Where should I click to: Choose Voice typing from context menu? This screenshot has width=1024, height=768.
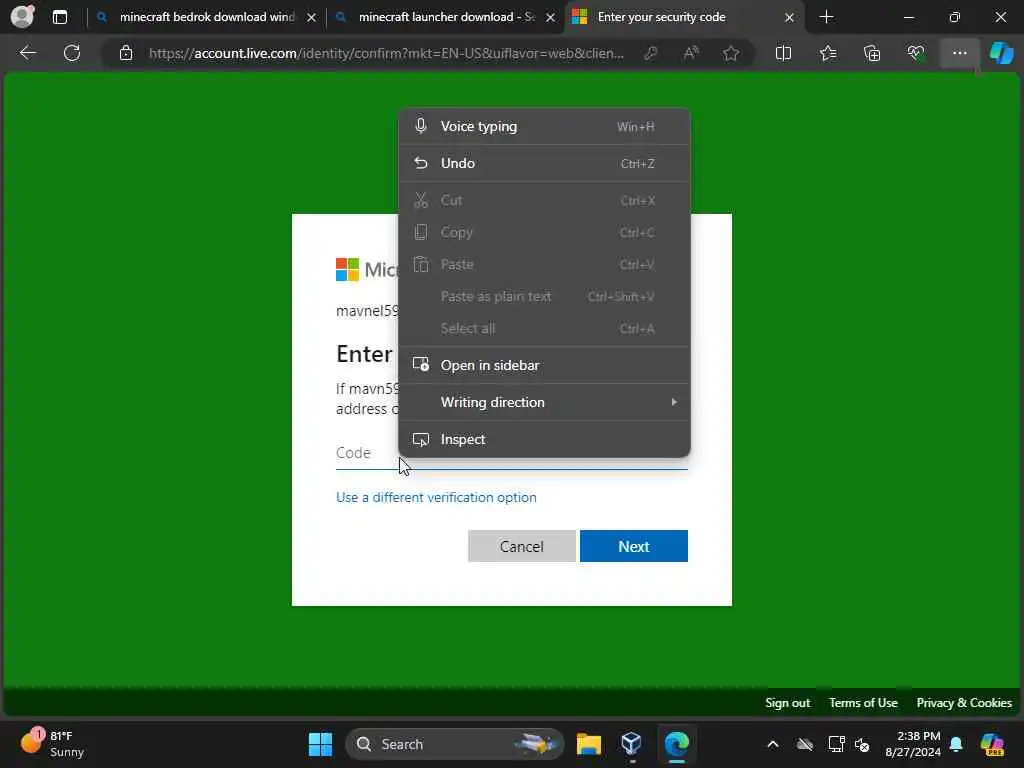(544, 127)
